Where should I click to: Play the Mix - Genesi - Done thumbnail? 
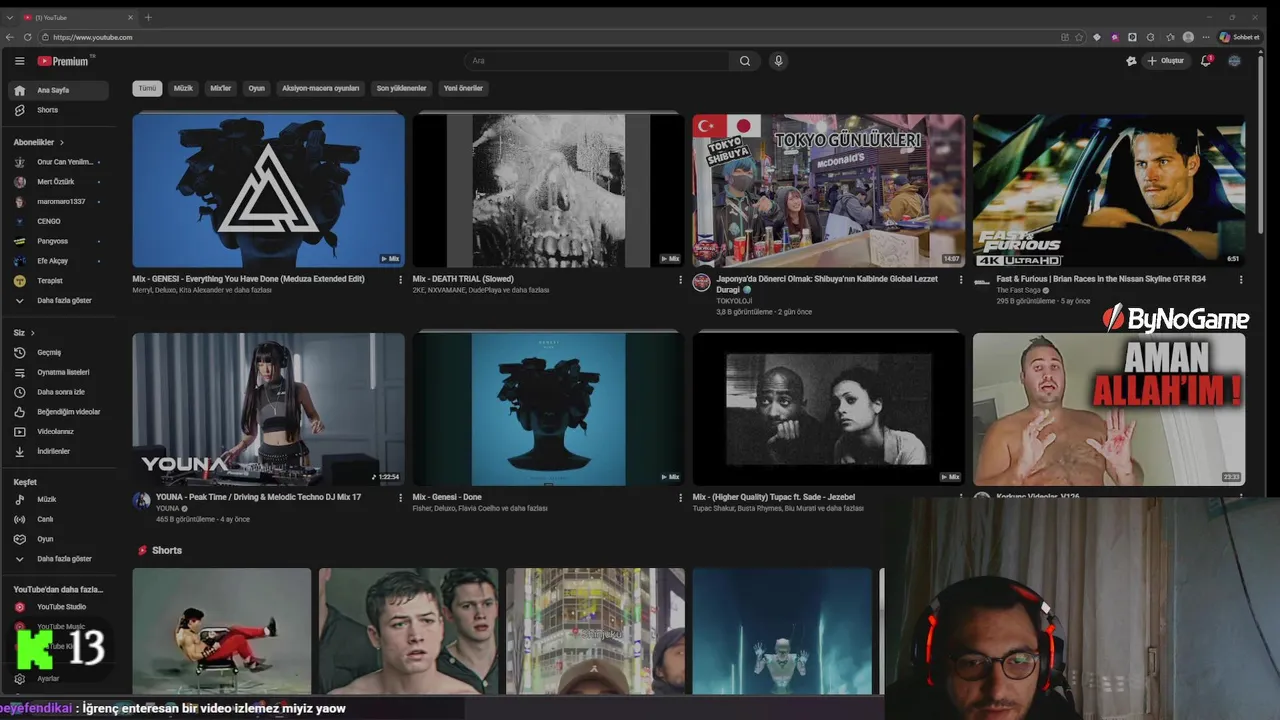tap(548, 409)
